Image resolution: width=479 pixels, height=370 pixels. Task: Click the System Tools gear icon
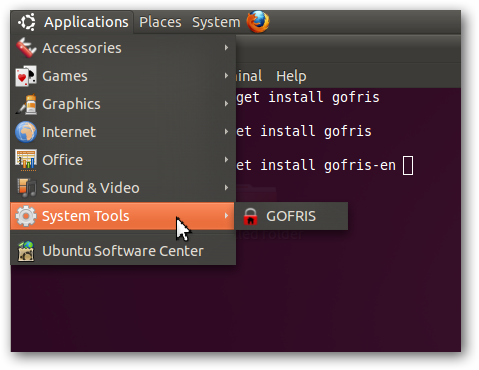pyautogui.click(x=26, y=216)
